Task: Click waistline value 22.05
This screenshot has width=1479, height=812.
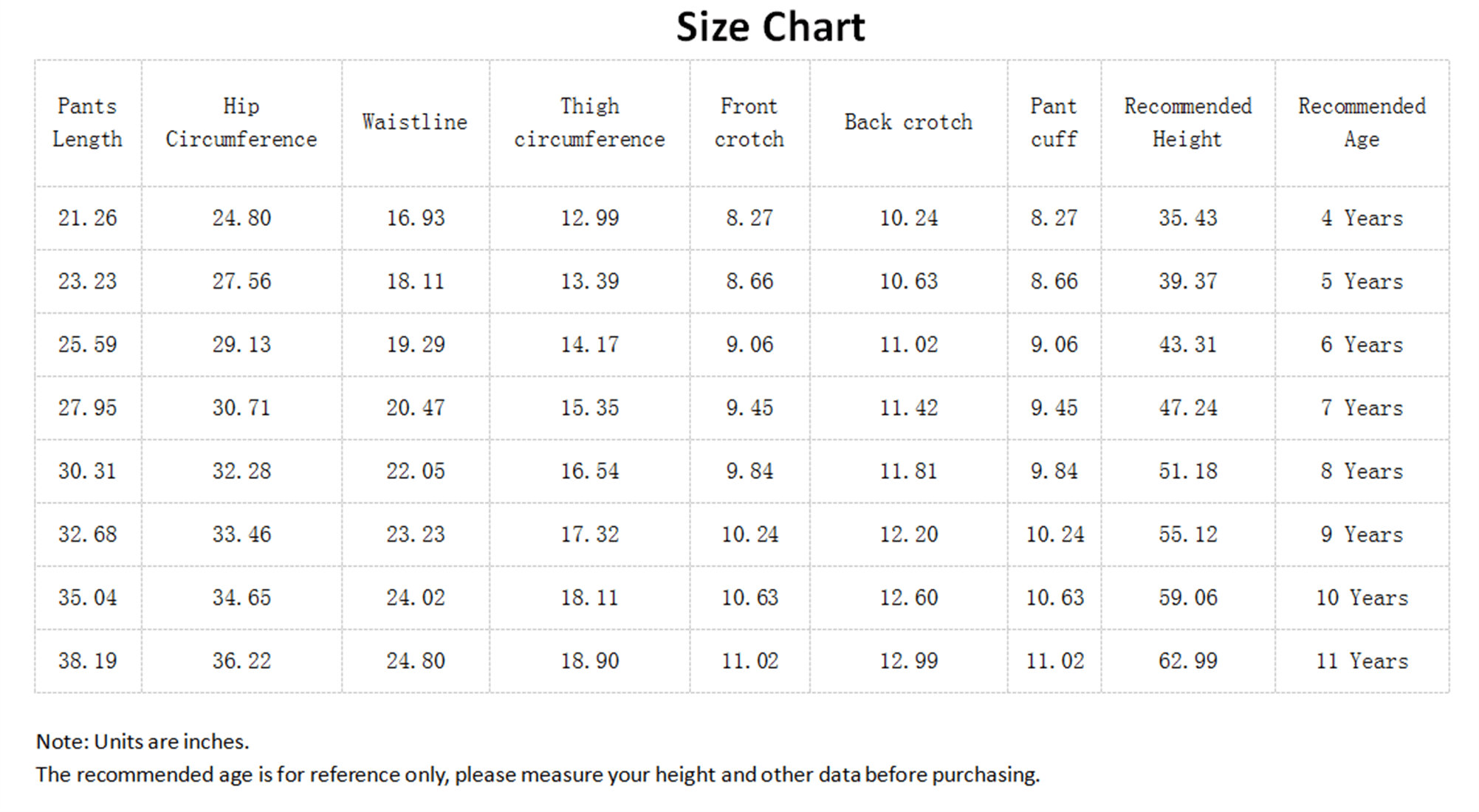Action: coord(415,472)
